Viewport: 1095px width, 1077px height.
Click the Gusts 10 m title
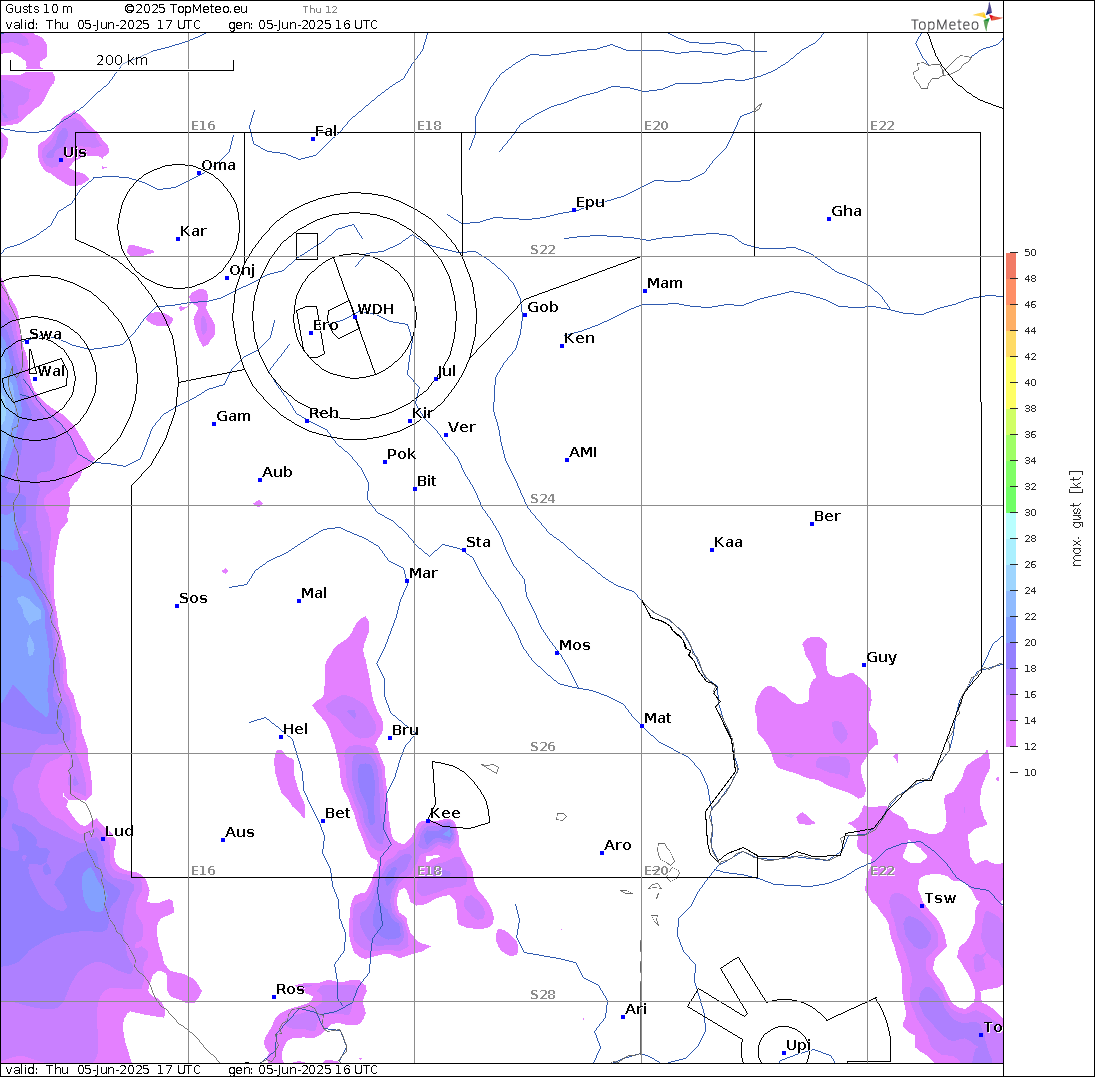pos(38,8)
